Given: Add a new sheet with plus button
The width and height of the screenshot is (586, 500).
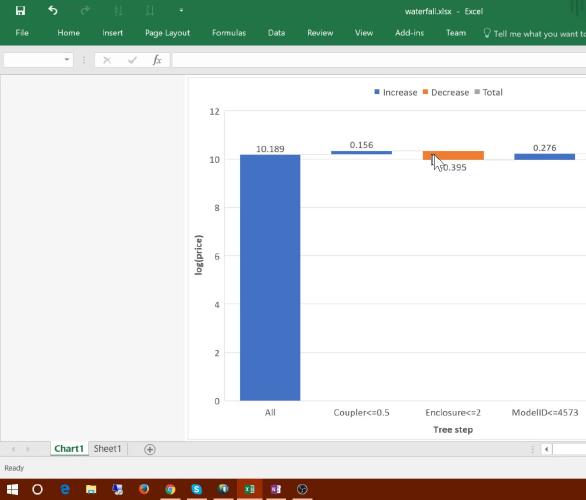Looking at the screenshot, I should pos(149,449).
